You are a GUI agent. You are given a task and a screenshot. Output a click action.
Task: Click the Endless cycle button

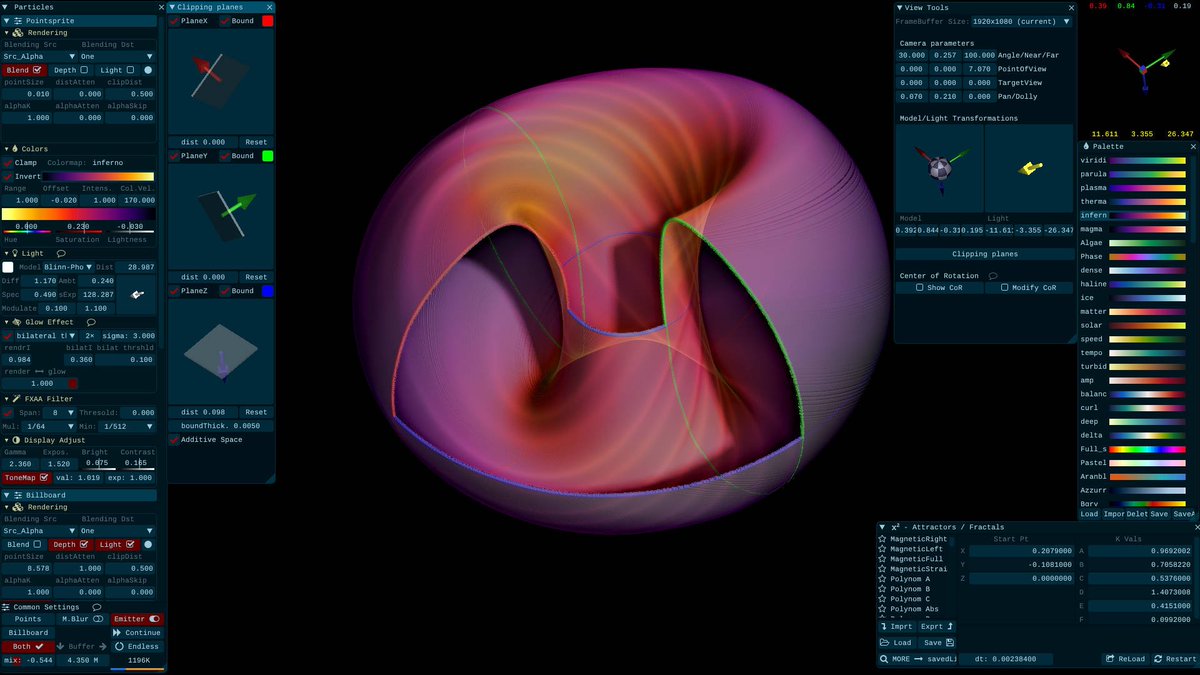[136, 647]
